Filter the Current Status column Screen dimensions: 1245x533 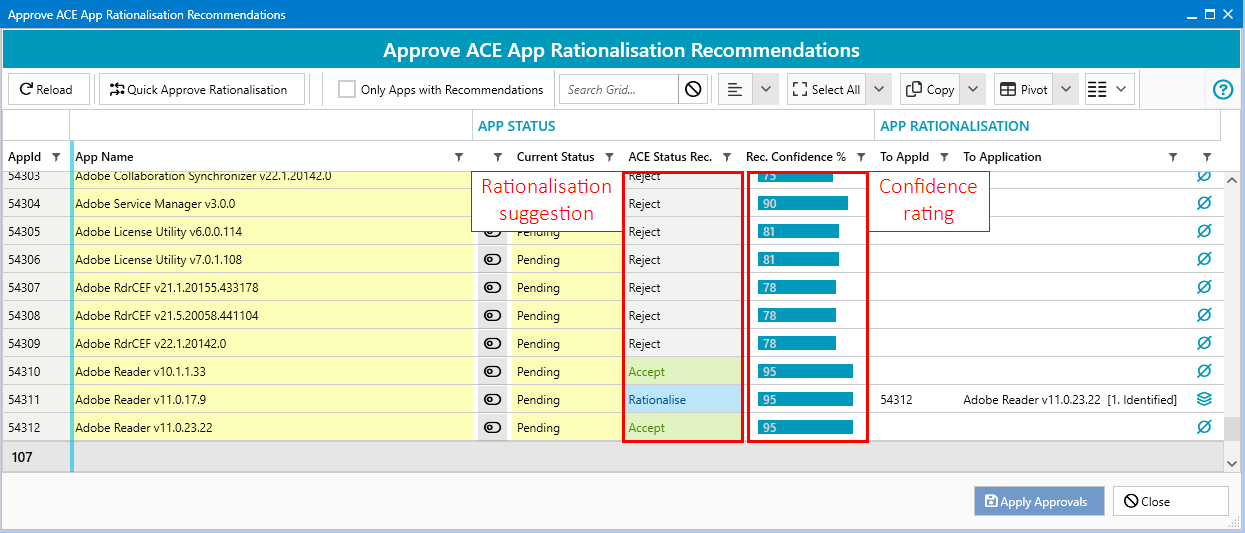click(609, 157)
